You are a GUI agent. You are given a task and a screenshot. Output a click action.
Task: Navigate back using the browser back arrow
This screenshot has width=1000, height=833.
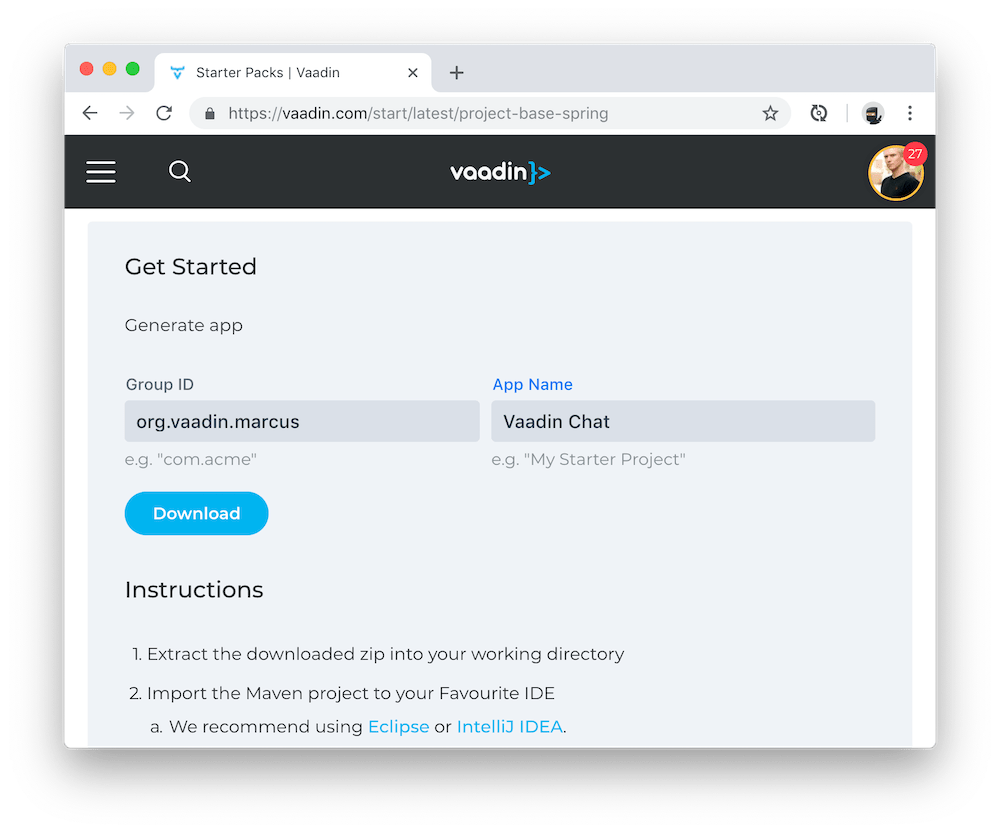(x=89, y=113)
